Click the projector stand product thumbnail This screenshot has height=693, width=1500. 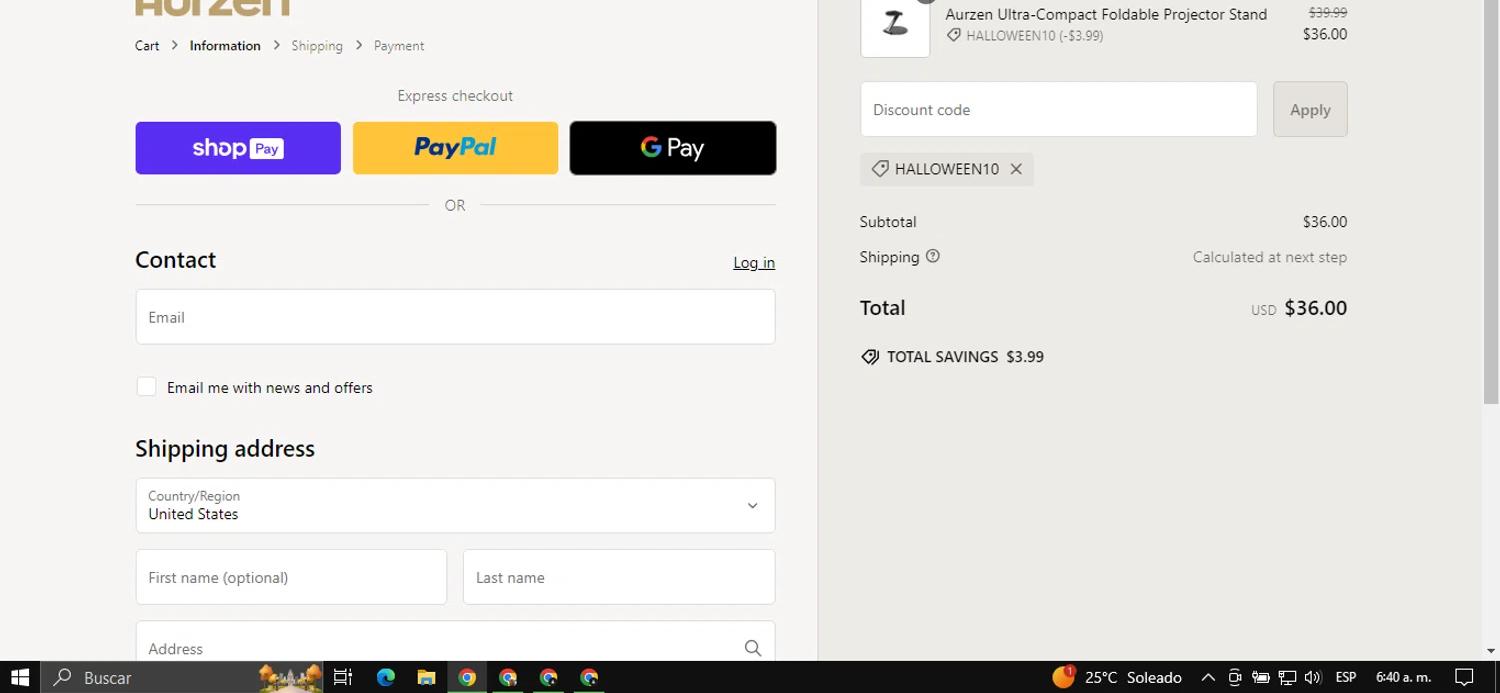[x=895, y=24]
